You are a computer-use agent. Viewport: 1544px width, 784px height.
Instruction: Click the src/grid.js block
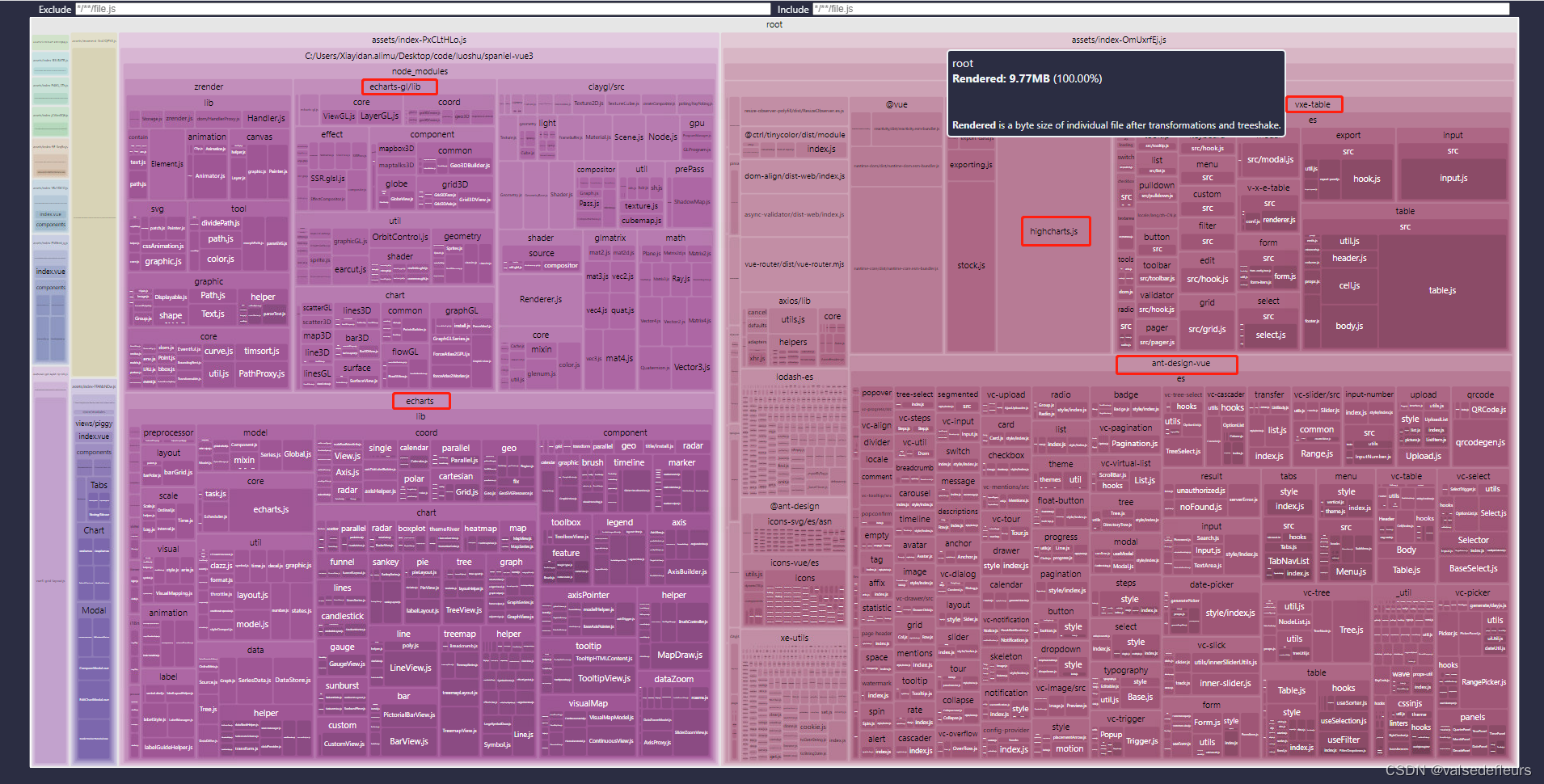point(1207,329)
